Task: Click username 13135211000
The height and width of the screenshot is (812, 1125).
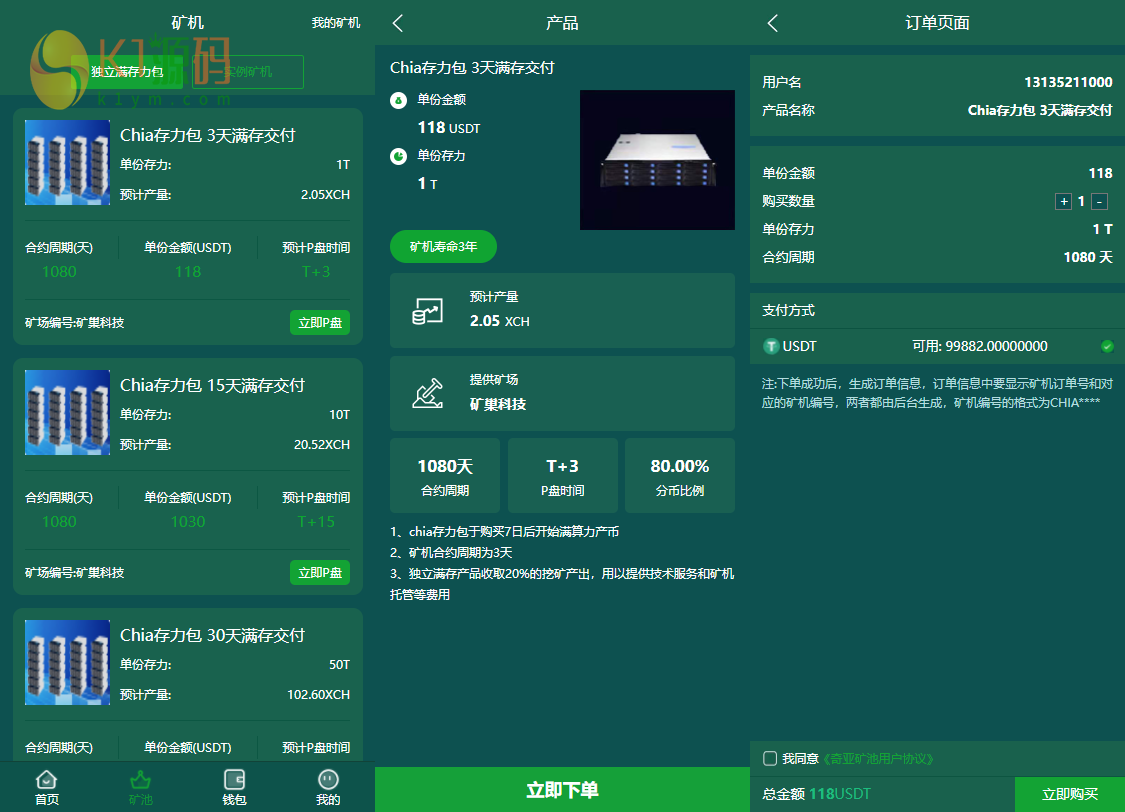Action: point(1068,82)
